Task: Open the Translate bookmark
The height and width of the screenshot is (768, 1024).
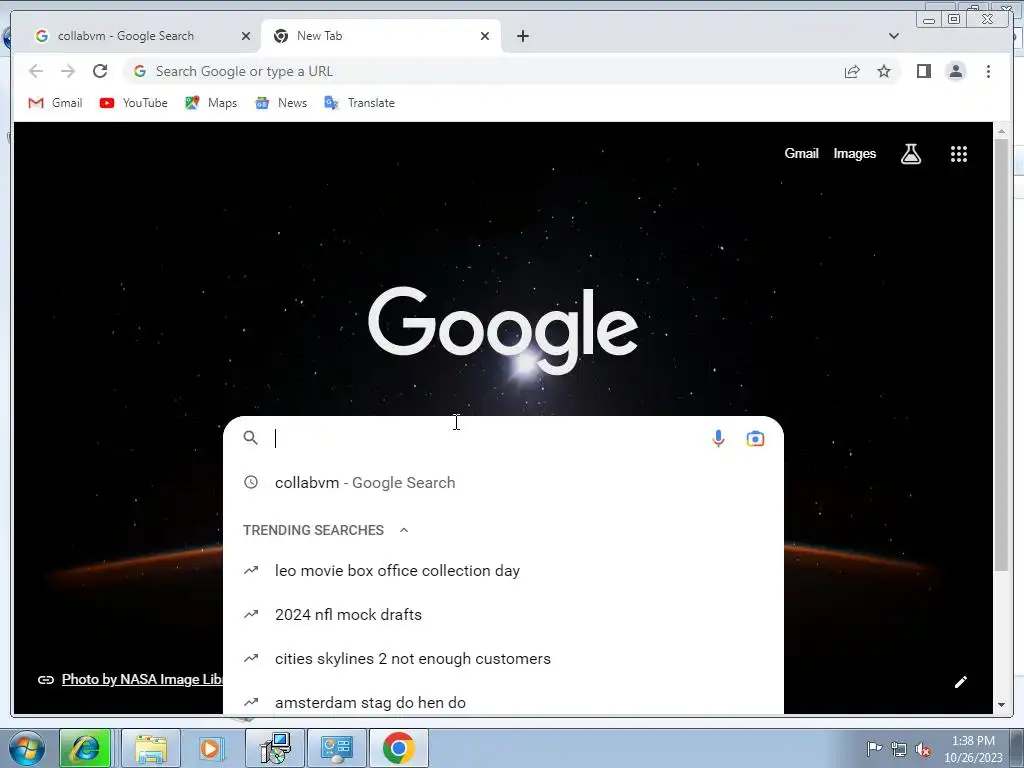Action: click(x=359, y=103)
